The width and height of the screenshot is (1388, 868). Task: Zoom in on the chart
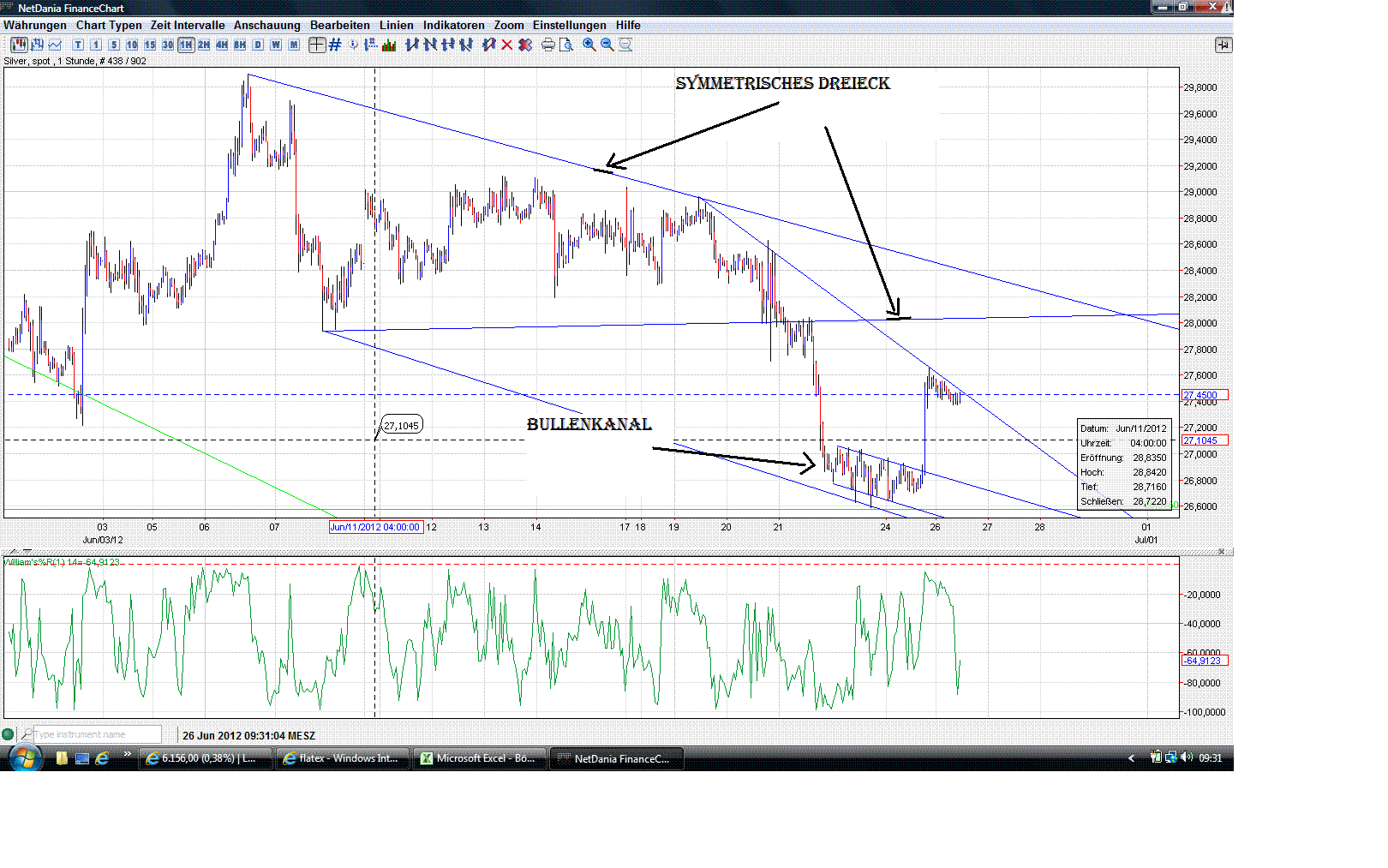pyautogui.click(x=589, y=45)
